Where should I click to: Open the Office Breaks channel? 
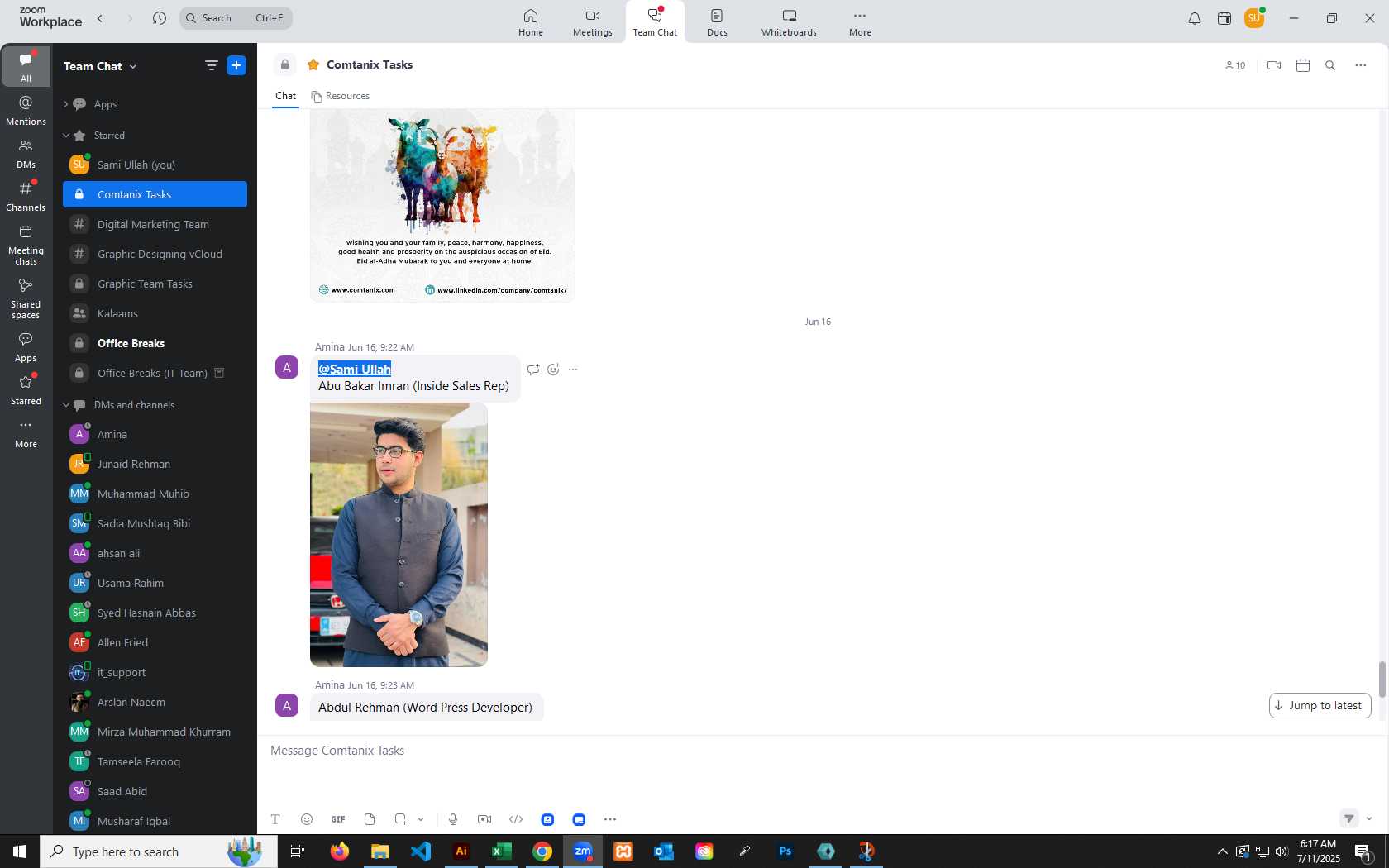[155, 343]
